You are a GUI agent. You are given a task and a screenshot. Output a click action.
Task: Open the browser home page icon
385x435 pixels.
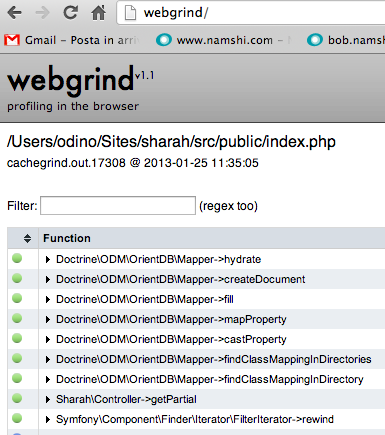click(98, 13)
